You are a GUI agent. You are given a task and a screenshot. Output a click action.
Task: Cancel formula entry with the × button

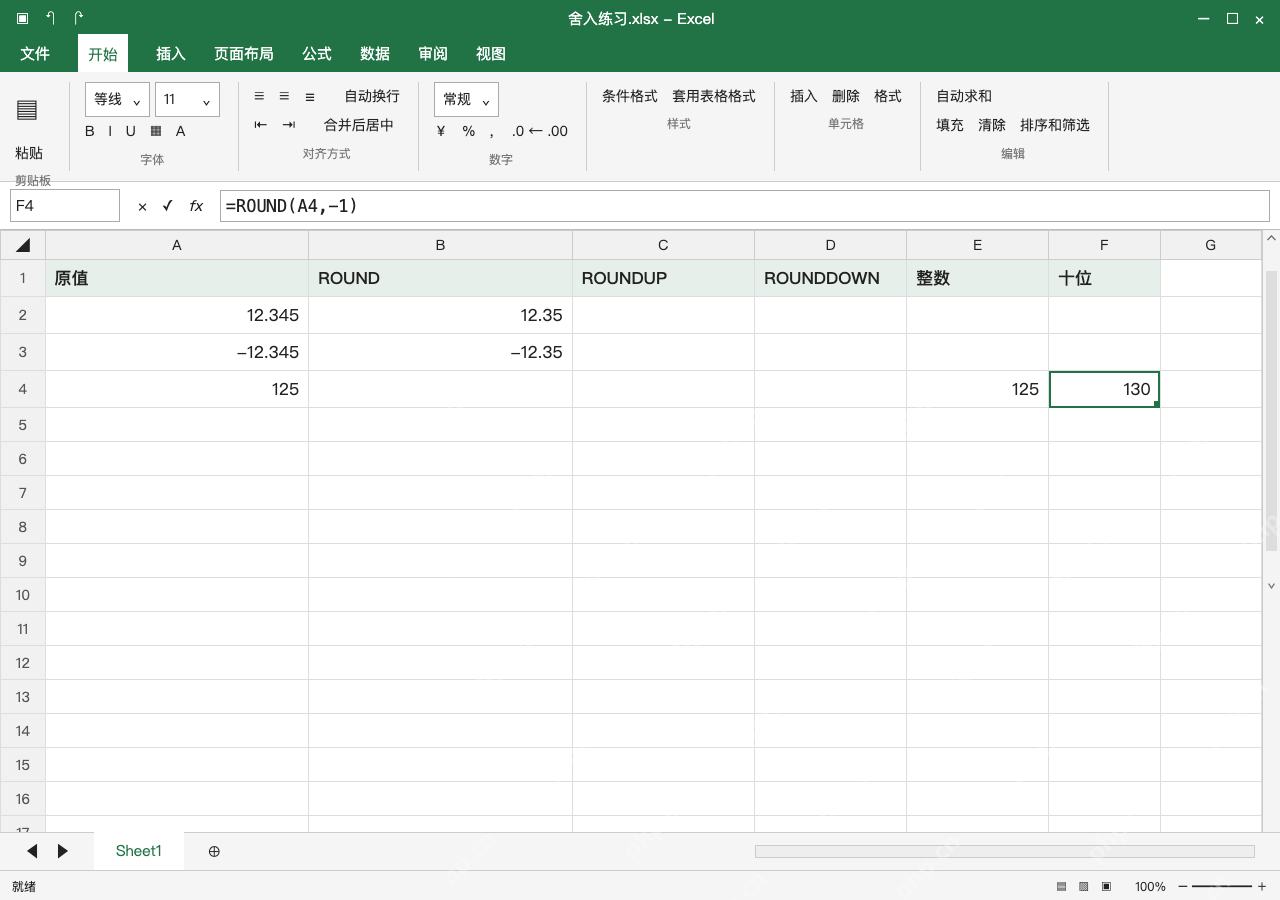click(142, 206)
